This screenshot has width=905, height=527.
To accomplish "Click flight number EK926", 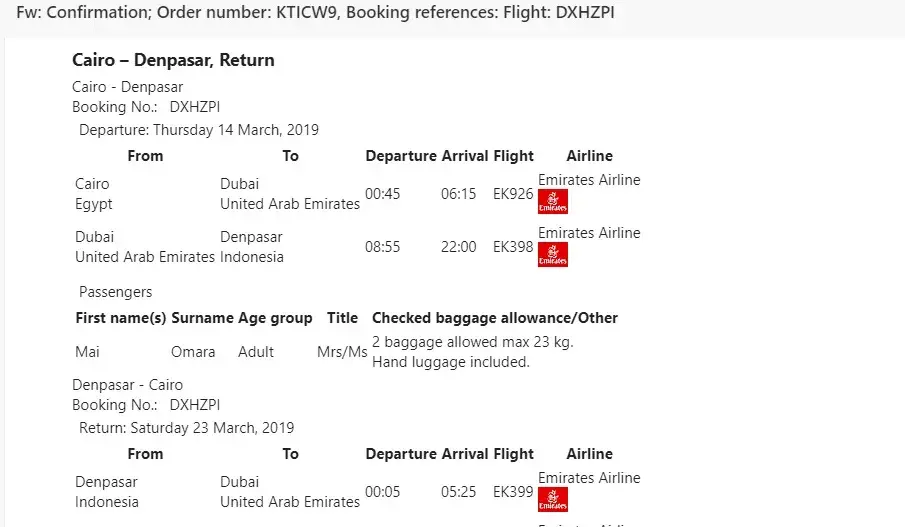I will [513, 194].
